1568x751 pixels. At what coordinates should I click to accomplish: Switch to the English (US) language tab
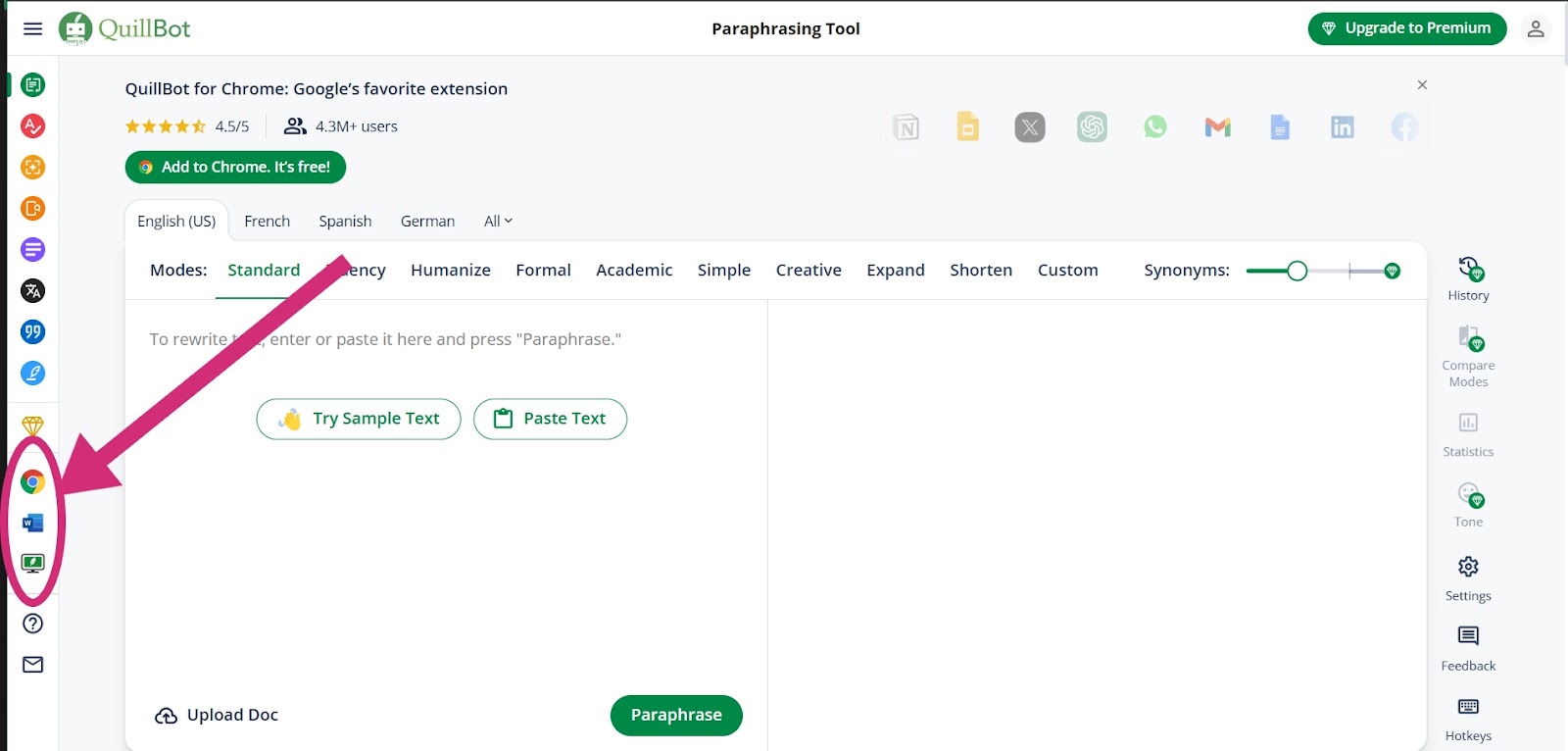[x=176, y=222]
